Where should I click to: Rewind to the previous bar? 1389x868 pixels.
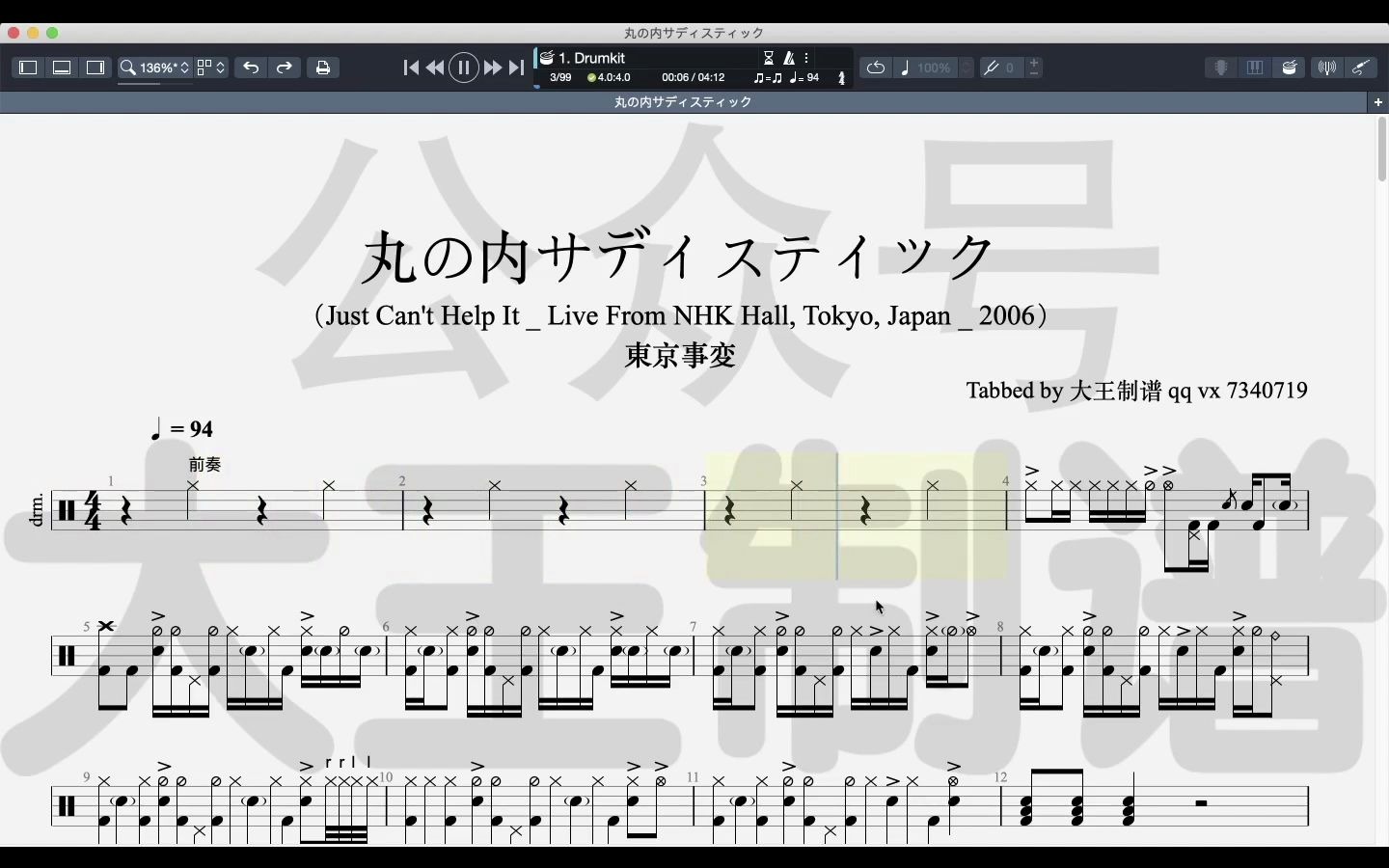435,68
